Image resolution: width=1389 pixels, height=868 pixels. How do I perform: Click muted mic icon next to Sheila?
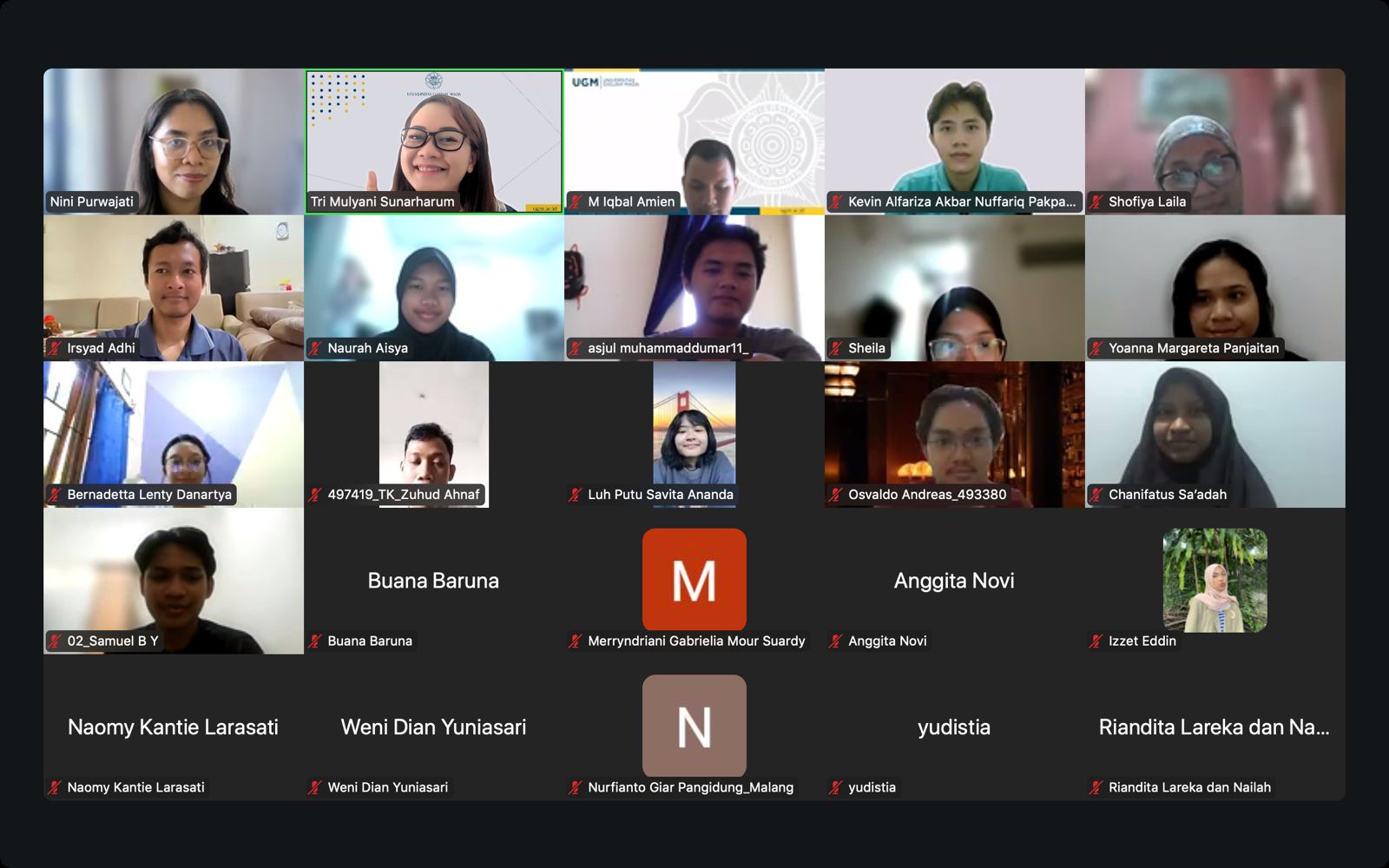click(836, 348)
